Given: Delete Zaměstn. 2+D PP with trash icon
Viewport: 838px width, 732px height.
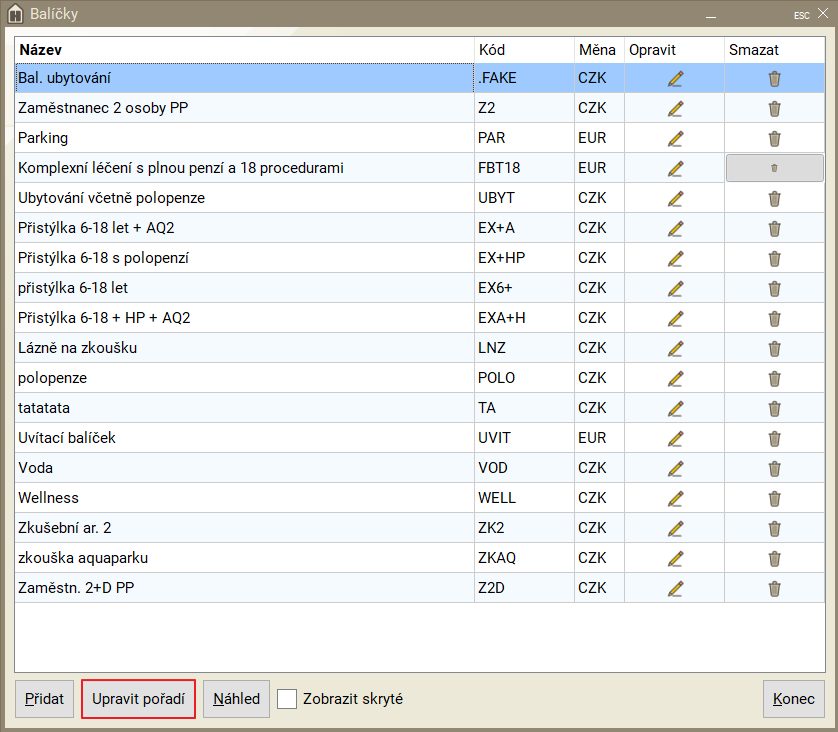Looking at the screenshot, I should pyautogui.click(x=774, y=588).
